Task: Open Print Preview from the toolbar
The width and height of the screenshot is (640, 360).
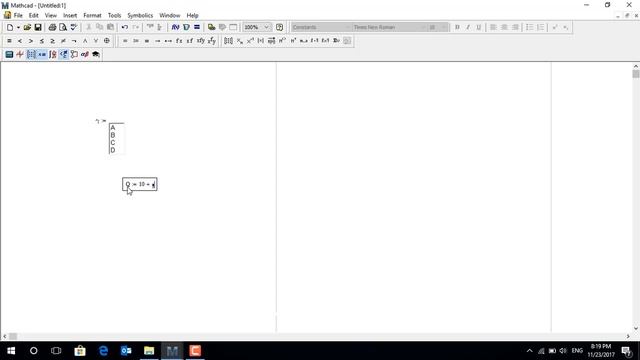Action: (63, 27)
